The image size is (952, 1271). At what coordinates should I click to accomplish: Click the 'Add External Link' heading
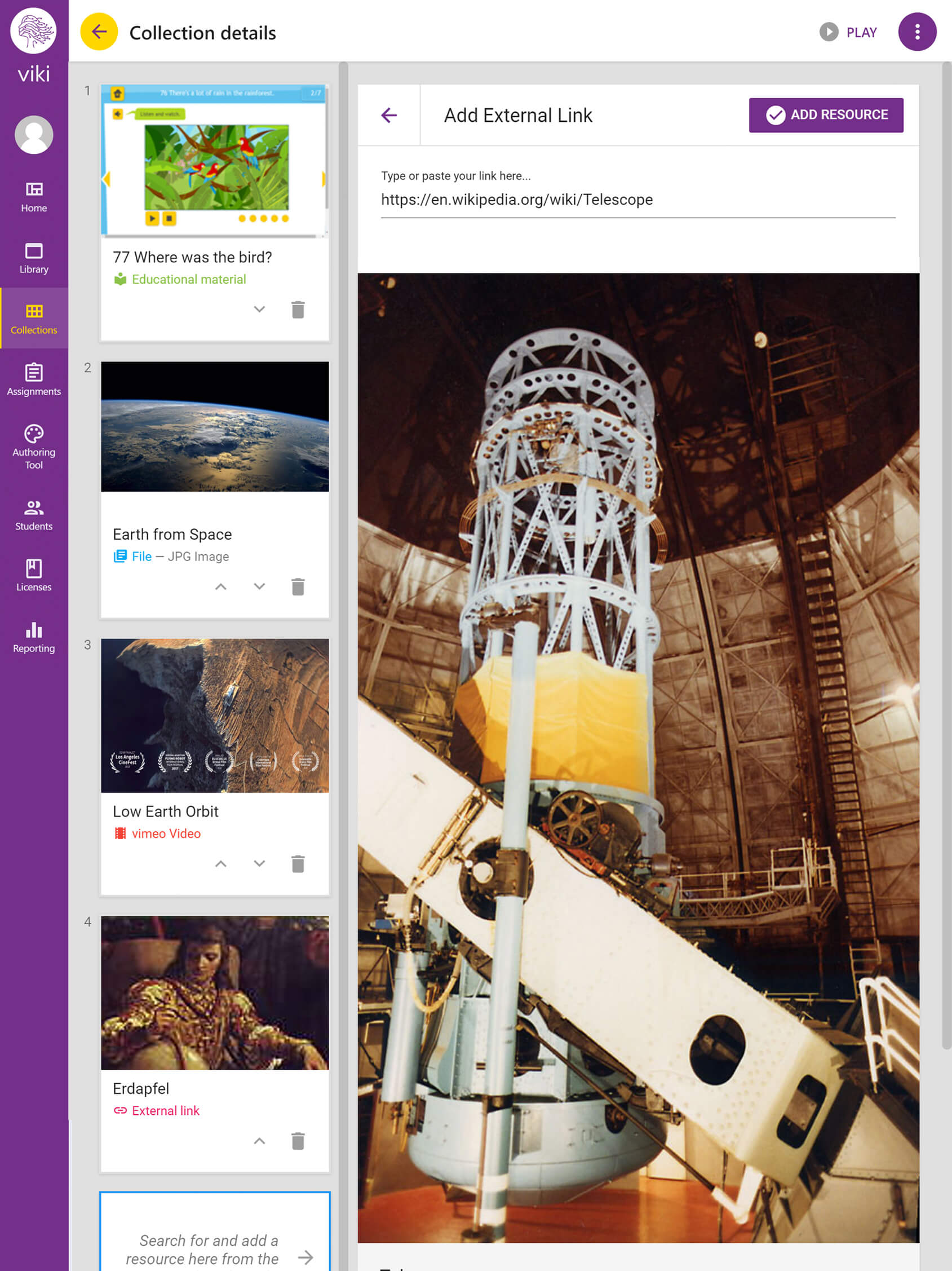pyautogui.click(x=518, y=116)
